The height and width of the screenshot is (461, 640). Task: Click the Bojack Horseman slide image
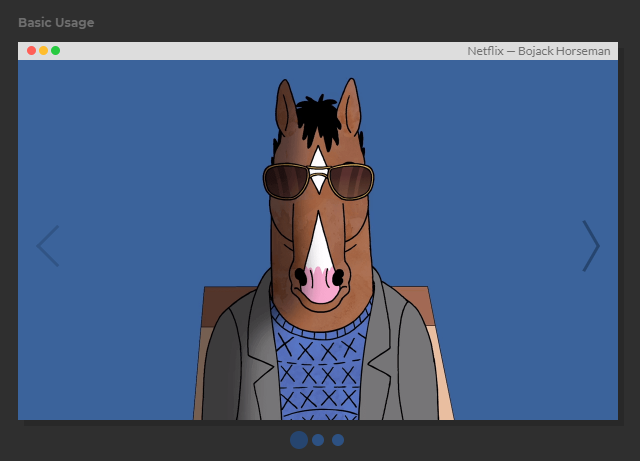click(318, 240)
